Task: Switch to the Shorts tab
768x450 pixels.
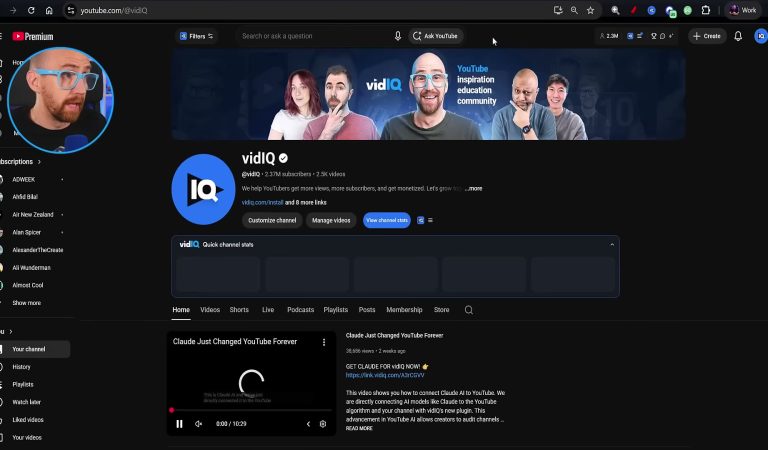Action: [x=239, y=310]
